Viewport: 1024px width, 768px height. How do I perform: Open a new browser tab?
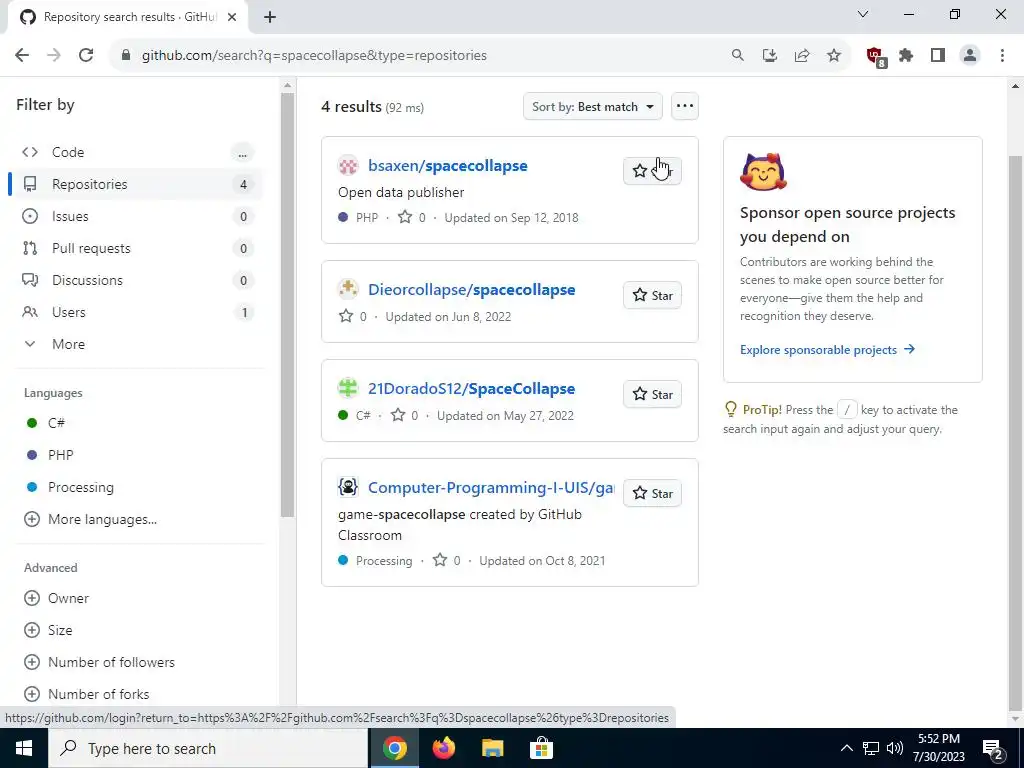[x=270, y=17]
